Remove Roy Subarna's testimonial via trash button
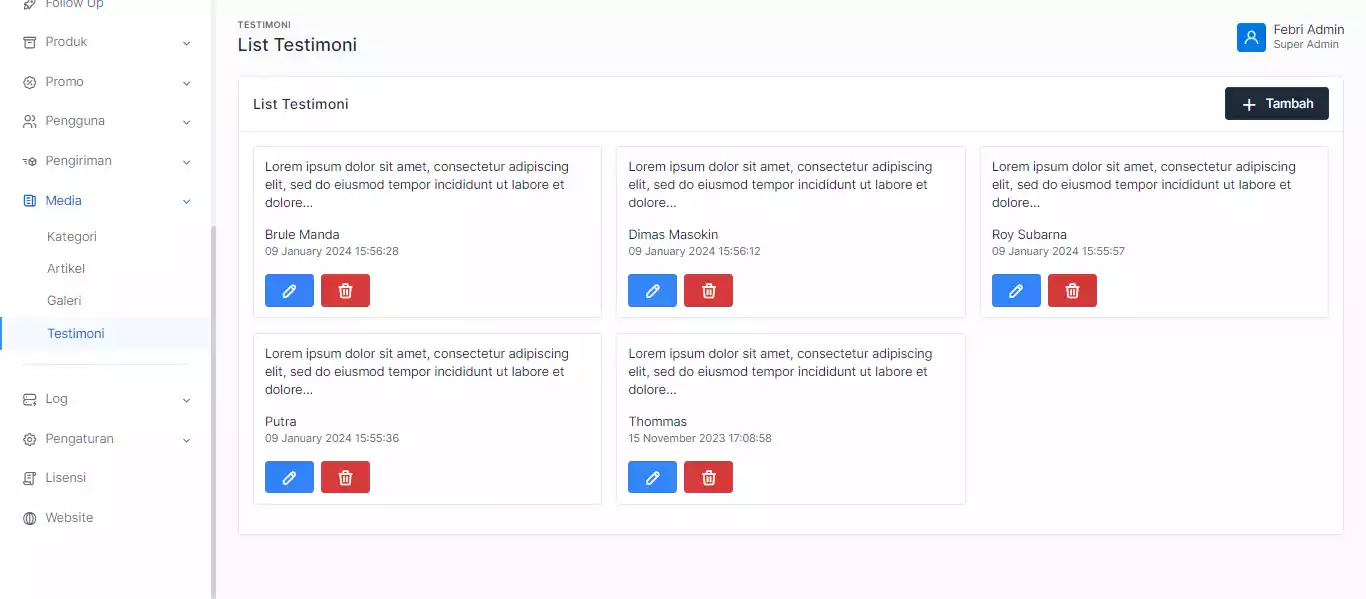Screen dimensions: 1366x599 tap(1072, 291)
